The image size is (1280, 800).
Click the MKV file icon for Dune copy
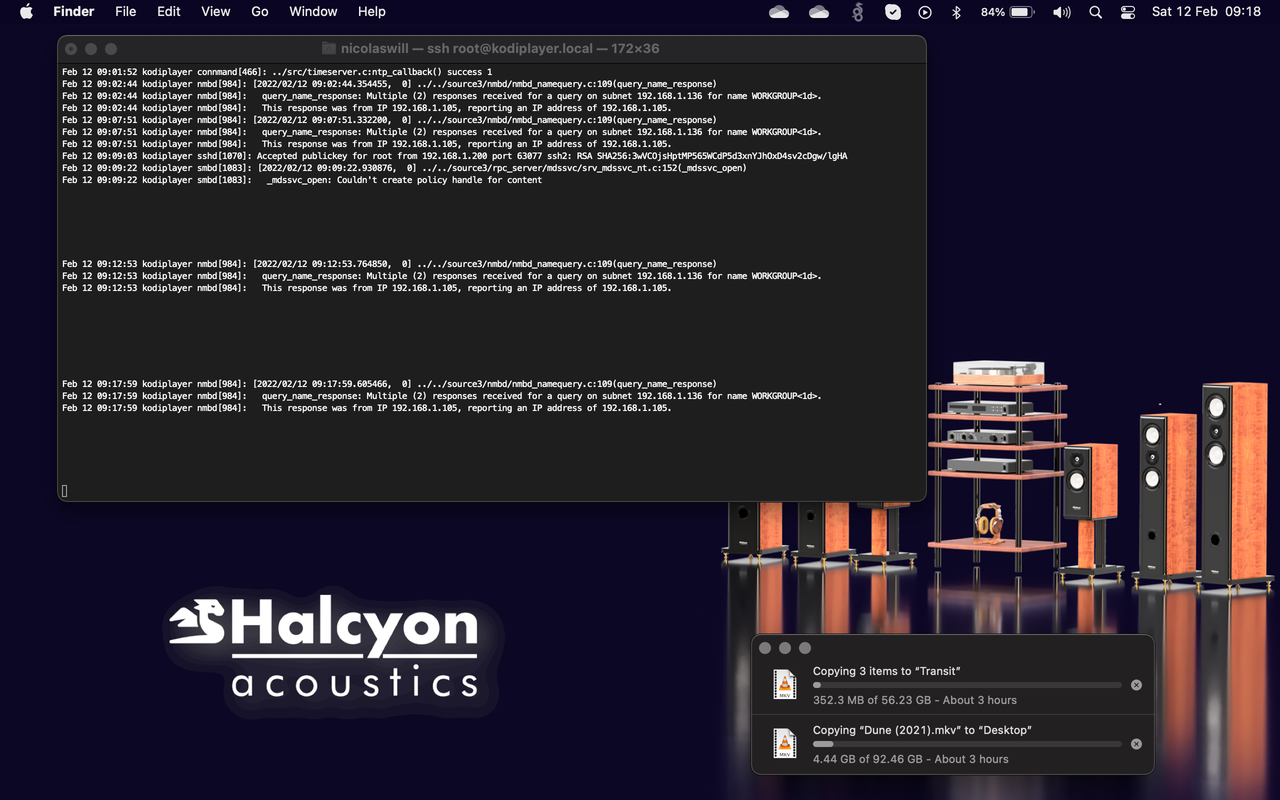click(x=785, y=743)
